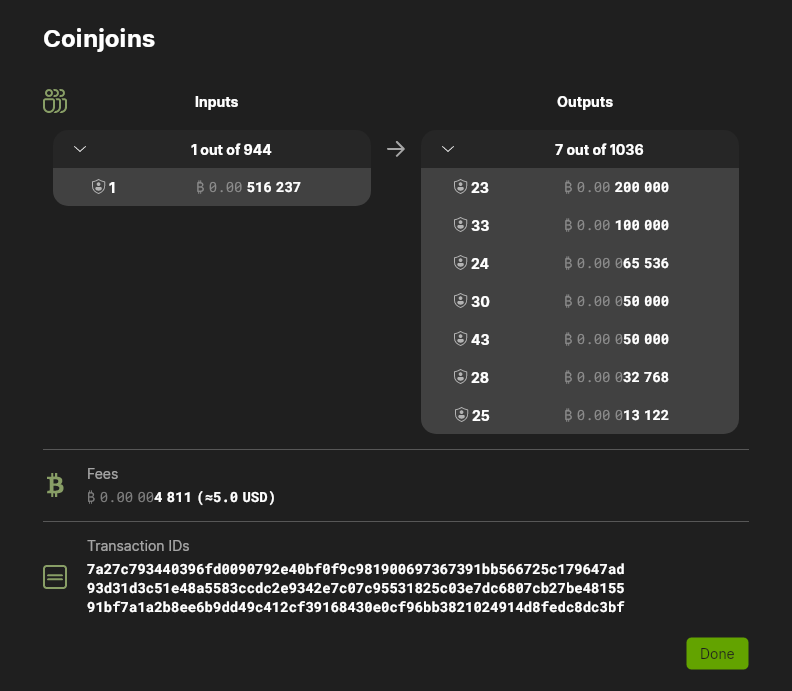Click the Inputs column heading

coord(216,102)
